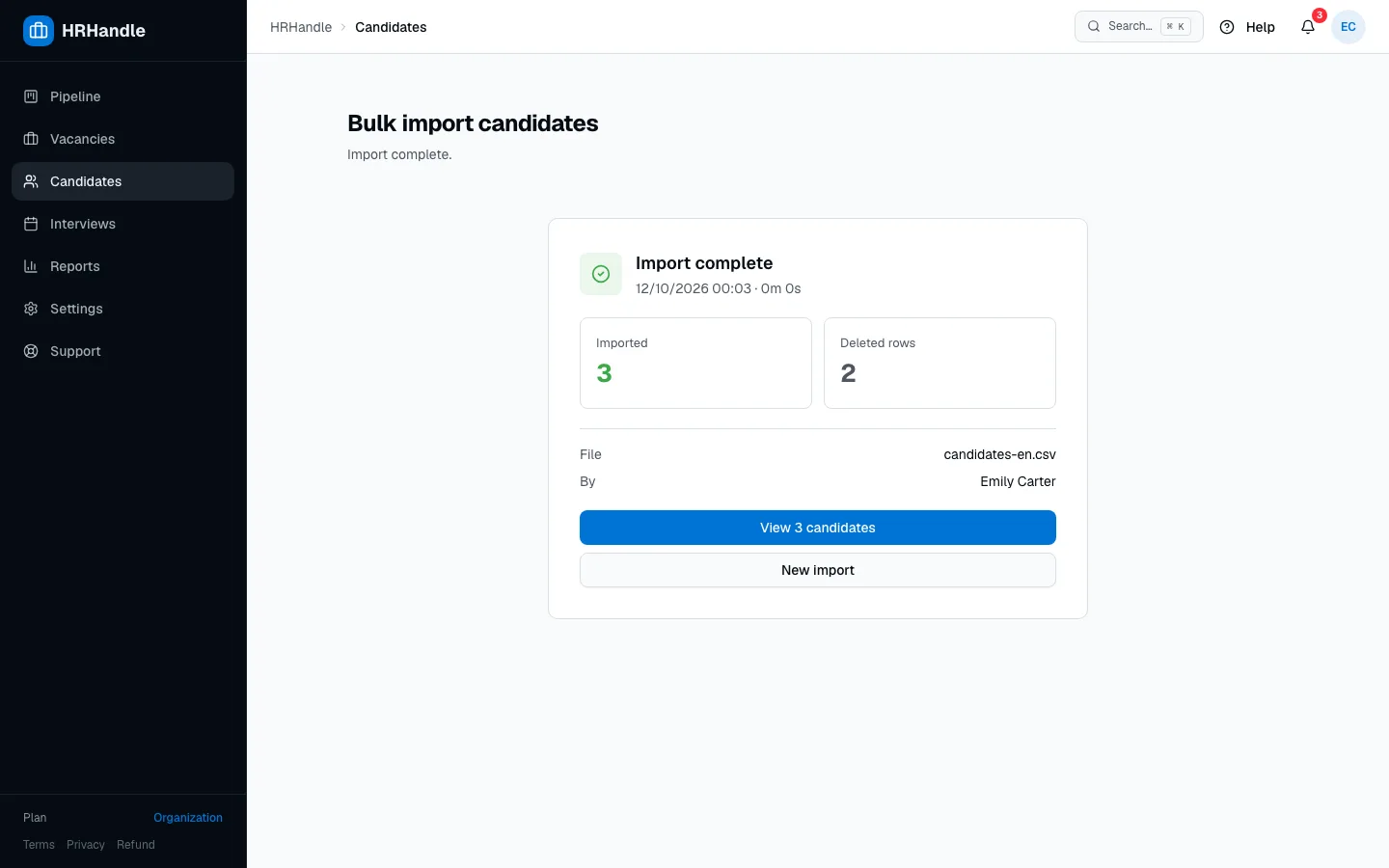Click the Vacancies briefcase icon
The width and height of the screenshot is (1389, 868).
point(31,139)
